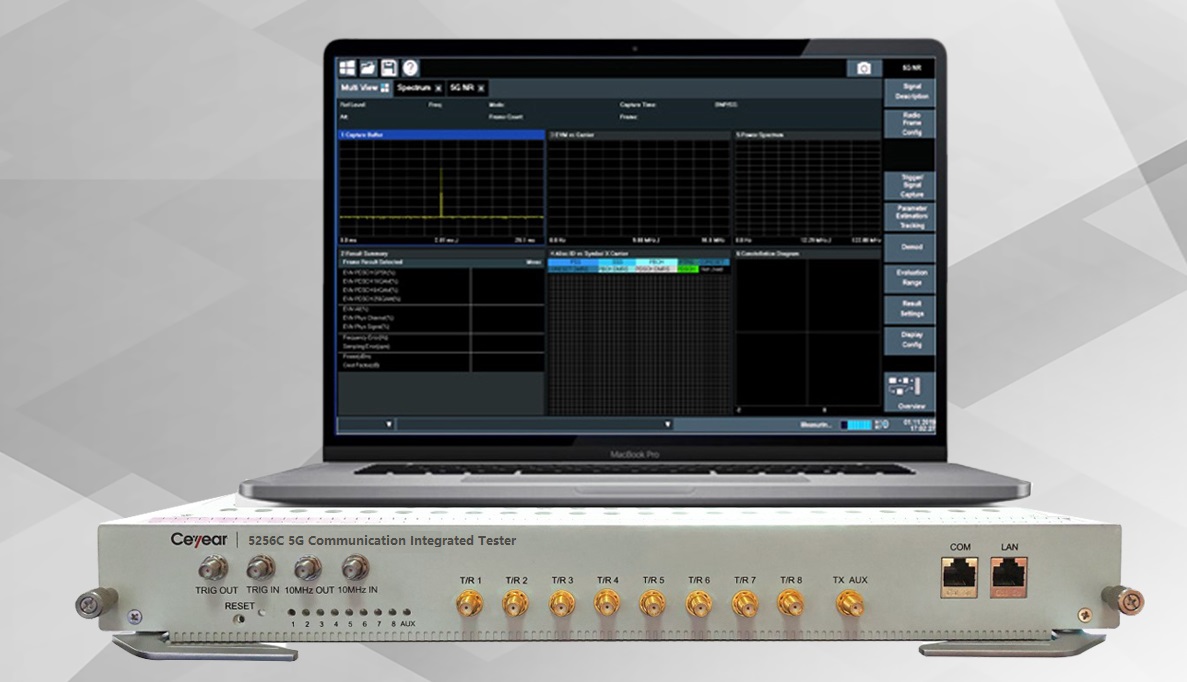The image size is (1187, 682).
Task: Click the TX AUX port connector
Action: click(x=849, y=604)
